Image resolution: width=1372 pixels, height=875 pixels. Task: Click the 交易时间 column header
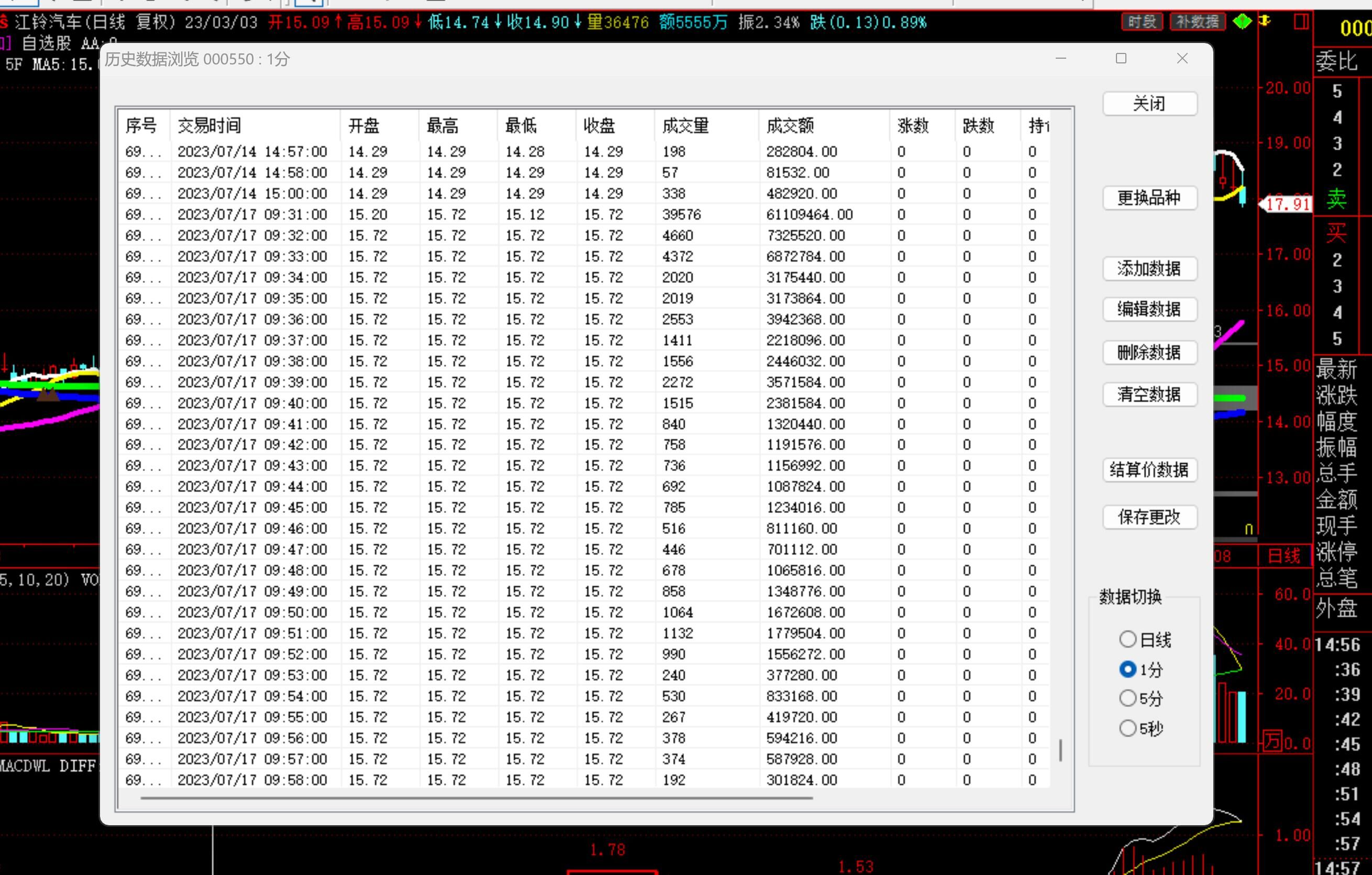(209, 125)
